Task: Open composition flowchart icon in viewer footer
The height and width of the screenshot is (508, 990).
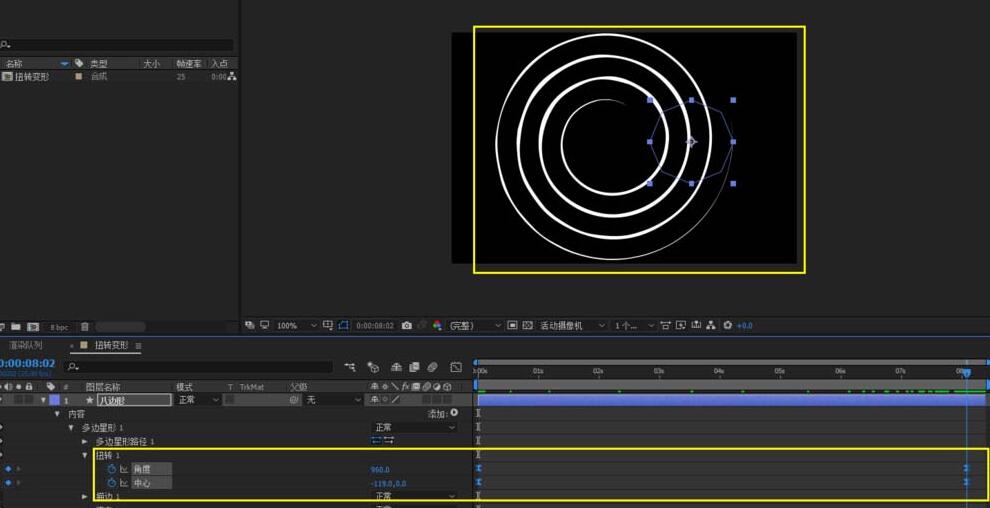Action: coord(711,326)
